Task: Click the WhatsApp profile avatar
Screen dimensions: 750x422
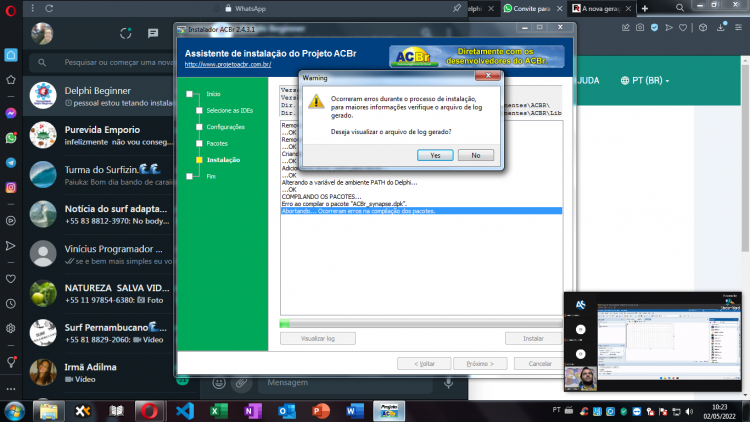Action: (x=42, y=33)
